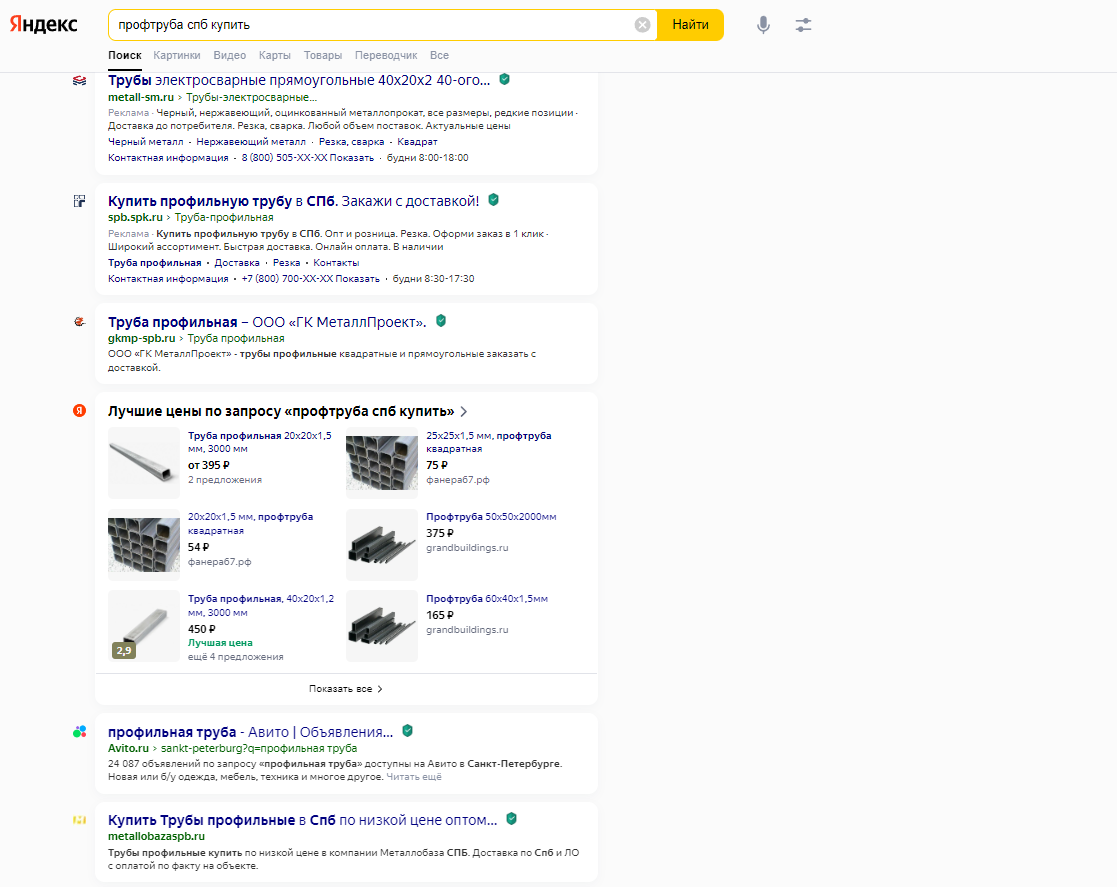
Task: Open the Все tab
Action: pos(439,56)
